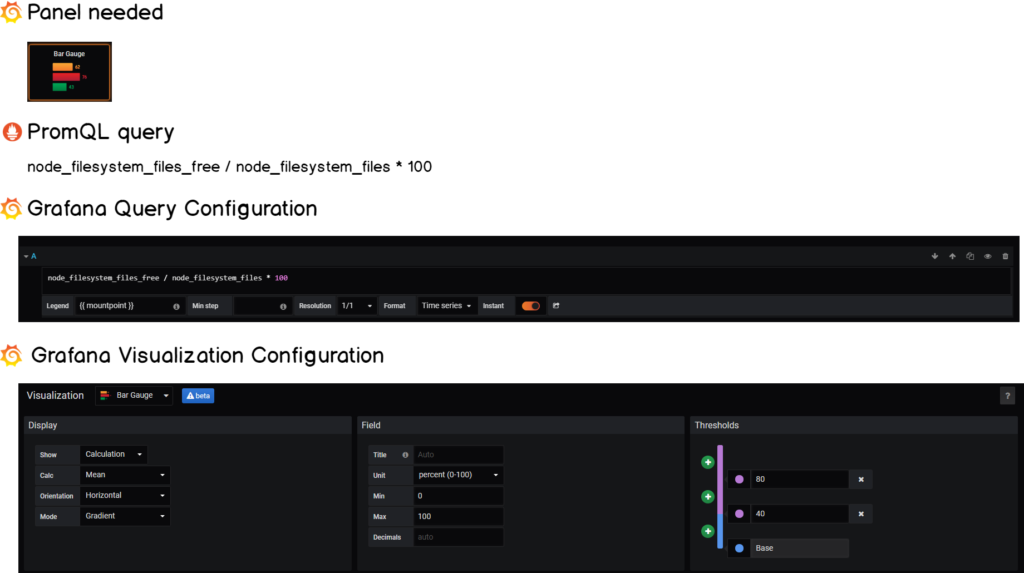This screenshot has width=1024, height=573.
Task: Pick color for Base threshold
Action: click(739, 548)
